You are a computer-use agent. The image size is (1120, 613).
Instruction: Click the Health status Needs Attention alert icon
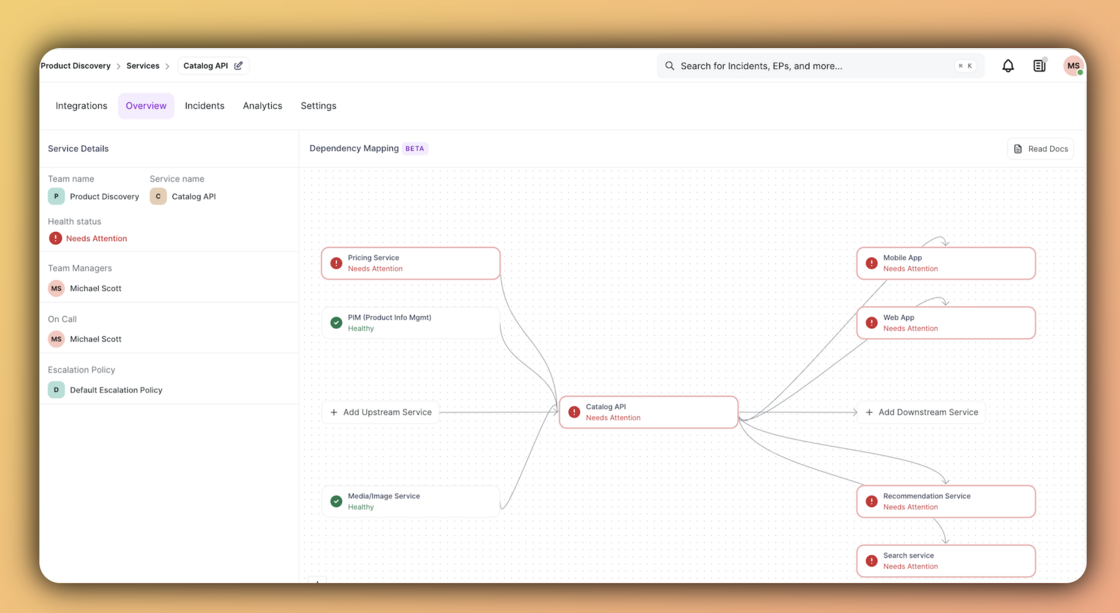point(55,239)
